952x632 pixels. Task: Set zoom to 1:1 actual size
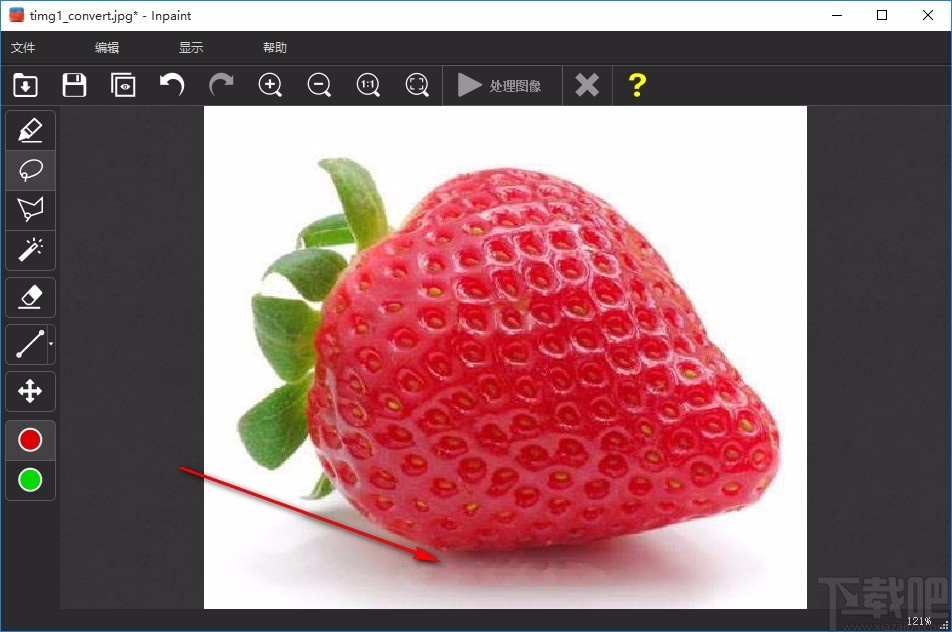pyautogui.click(x=368, y=85)
